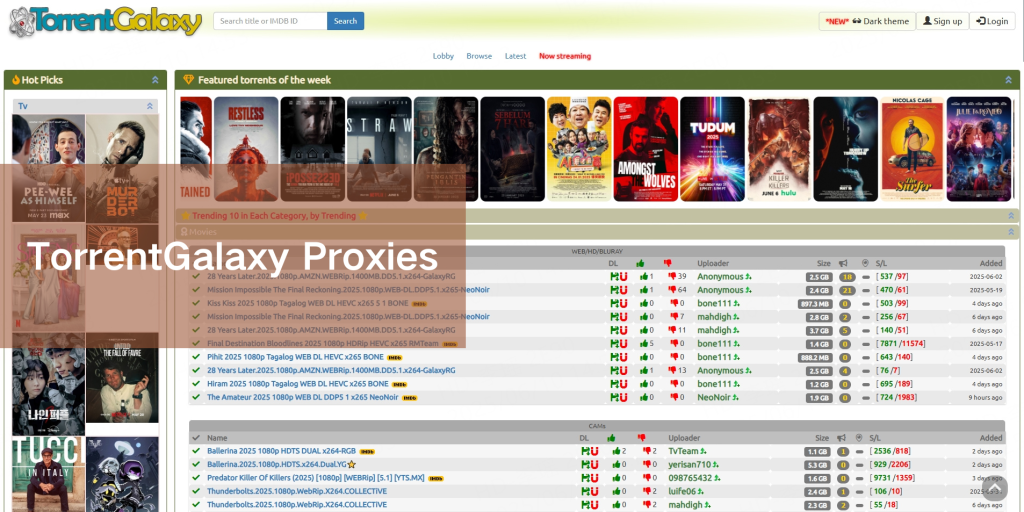
Task: Open magnet link for Predator Killer Of Killers
Action: 594,478
